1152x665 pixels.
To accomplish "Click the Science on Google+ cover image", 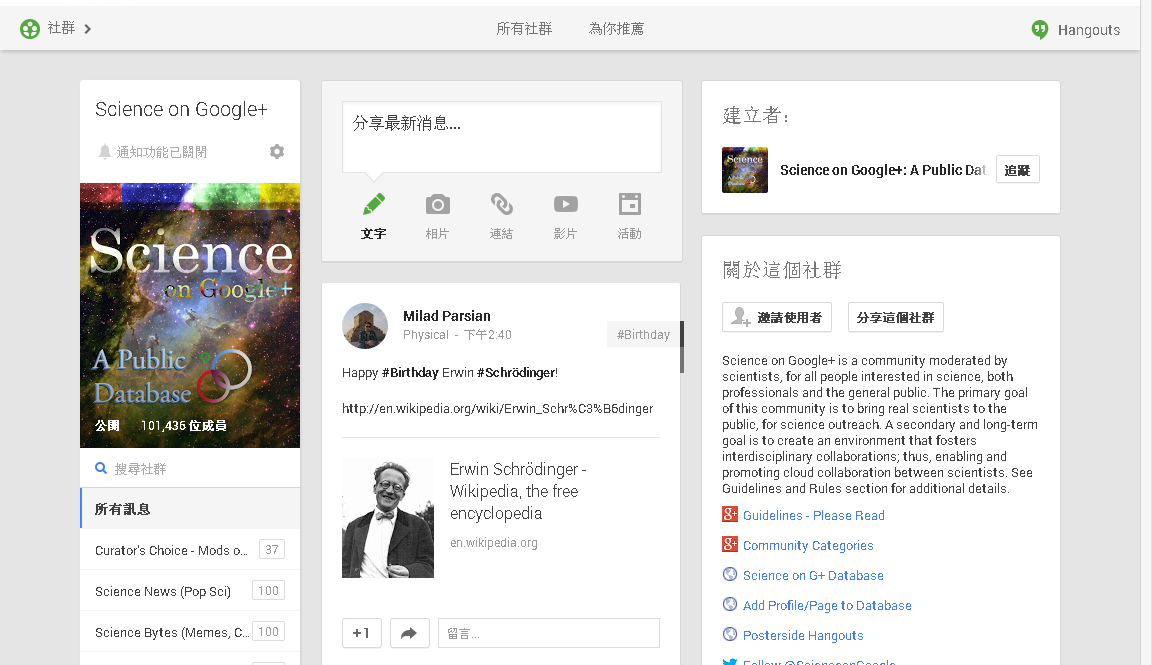I will point(190,315).
